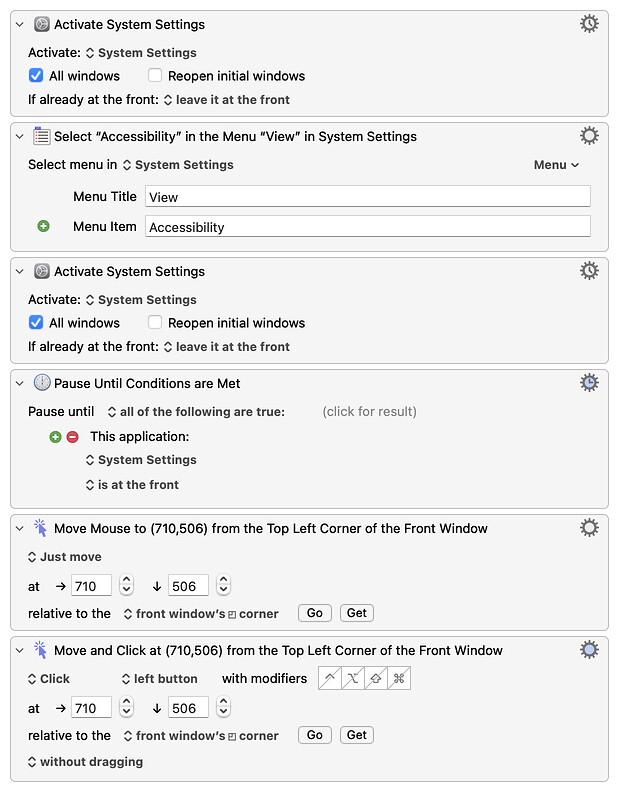Open front window's corner popup in Move and Click
The height and width of the screenshot is (792, 619).
[201, 735]
